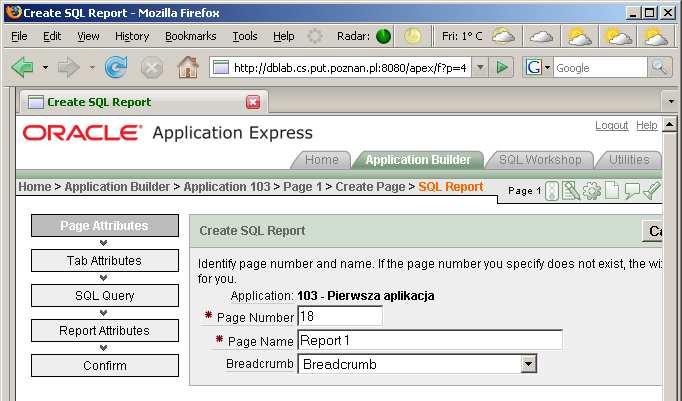682x401 pixels.
Task: Select the Confirm wizard step
Action: (x=105, y=366)
